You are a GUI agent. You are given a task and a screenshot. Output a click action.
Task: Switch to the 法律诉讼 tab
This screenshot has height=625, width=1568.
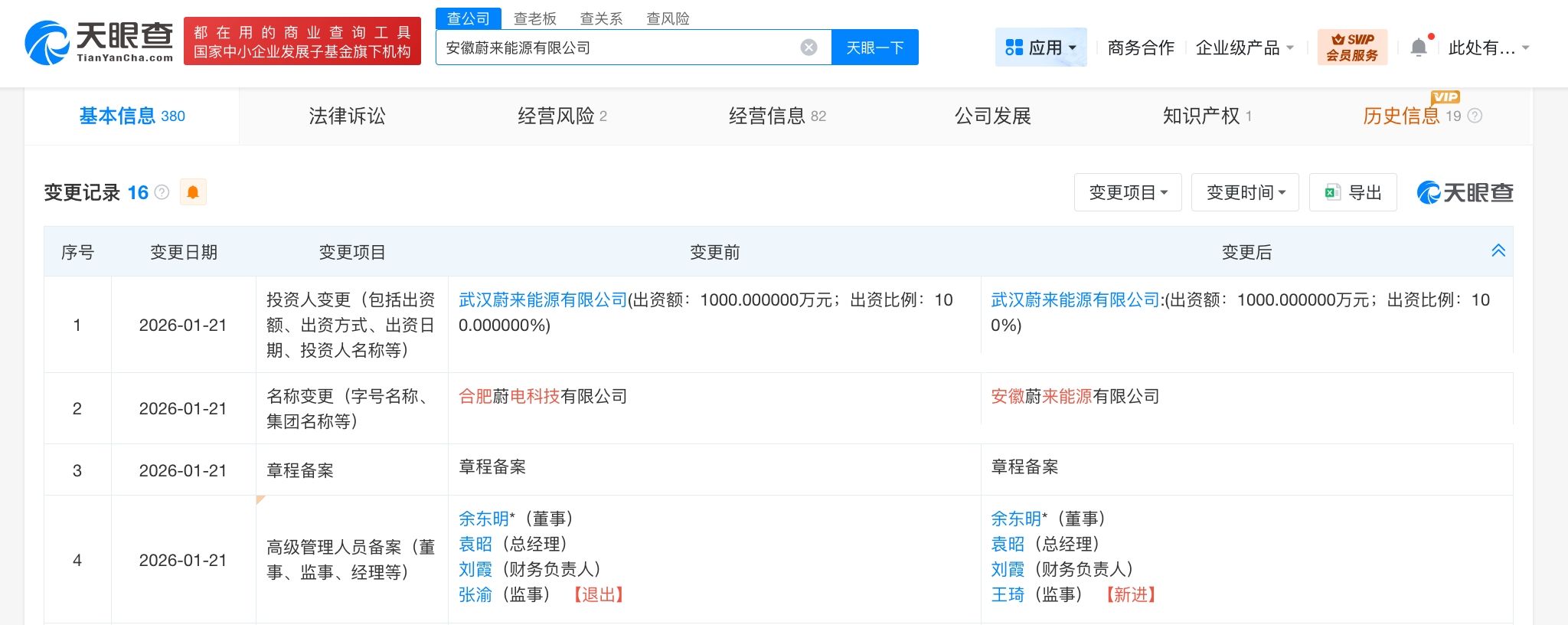pyautogui.click(x=347, y=116)
